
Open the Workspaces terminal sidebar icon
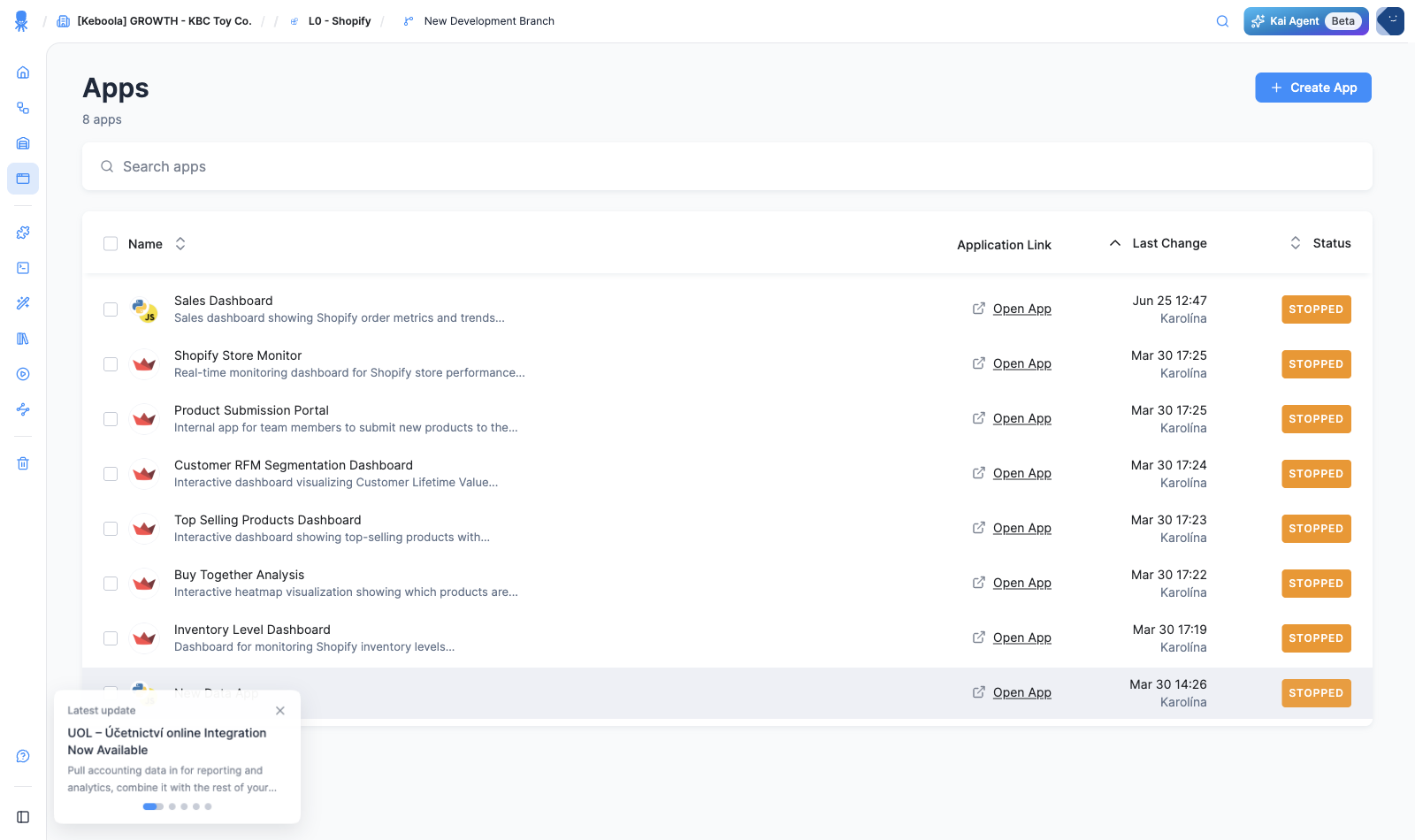click(23, 268)
